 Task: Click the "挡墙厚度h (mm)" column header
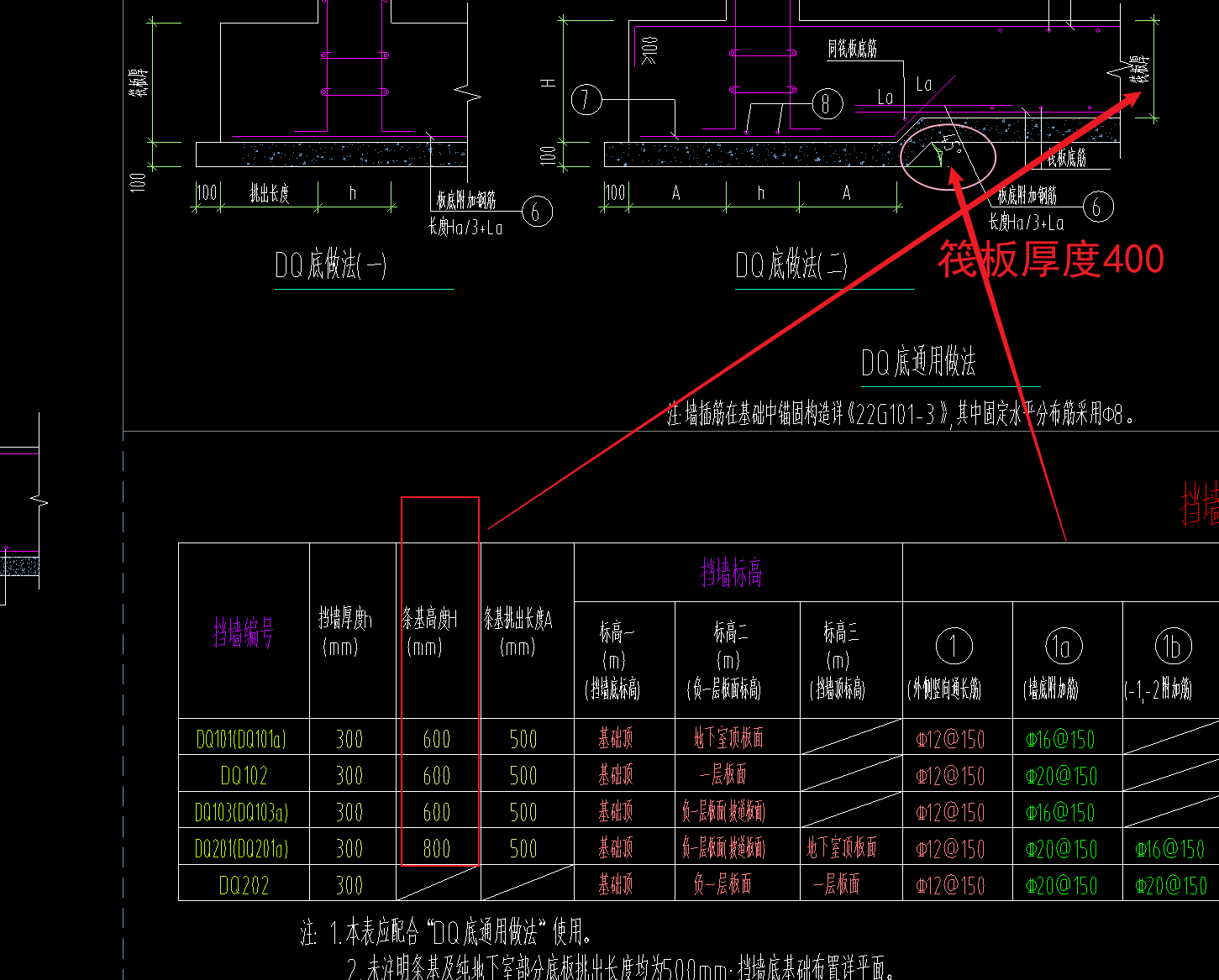point(344,632)
